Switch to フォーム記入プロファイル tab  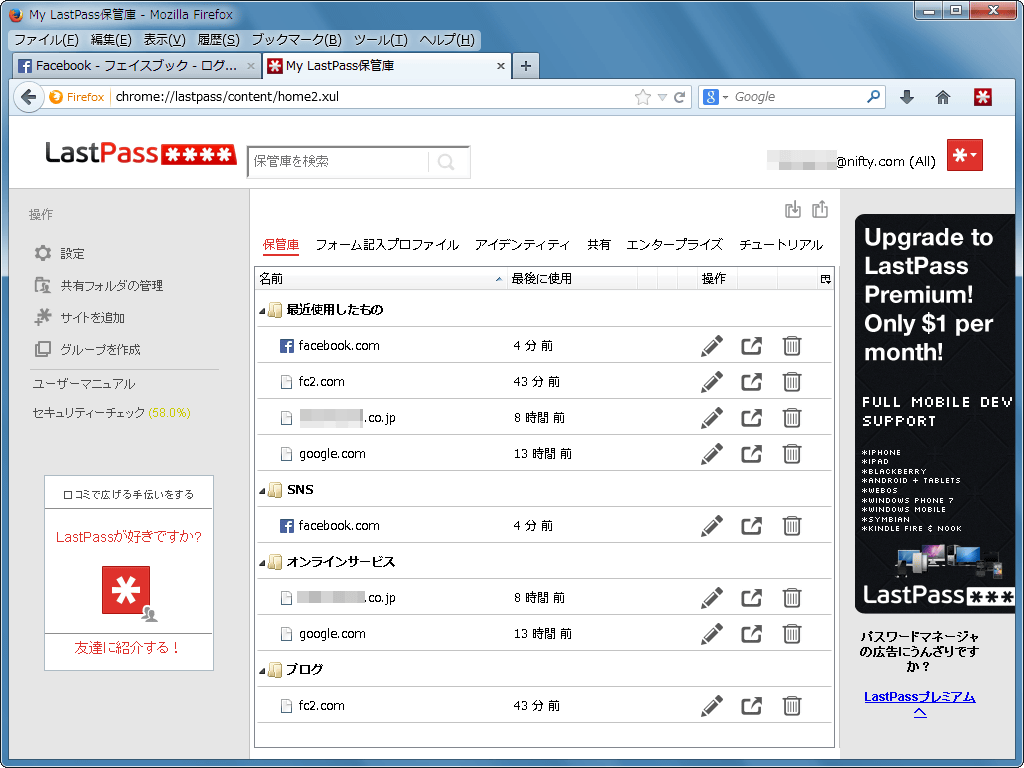pyautogui.click(x=387, y=245)
